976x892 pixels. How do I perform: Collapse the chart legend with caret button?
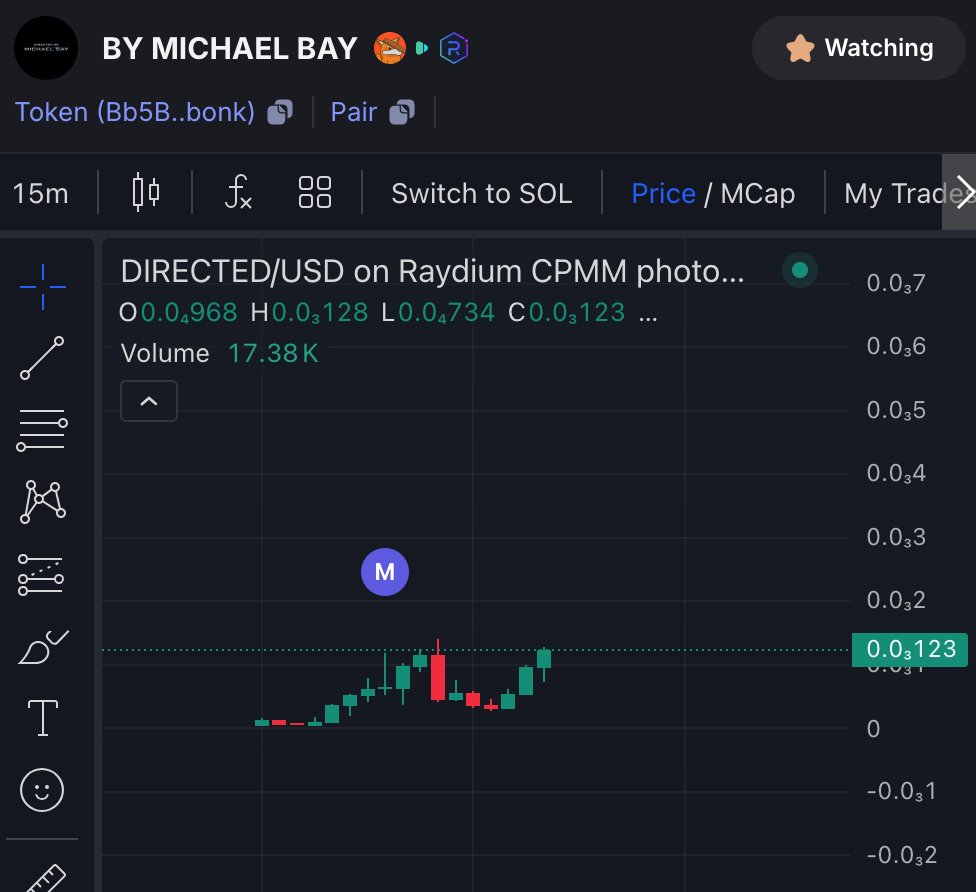(x=149, y=401)
